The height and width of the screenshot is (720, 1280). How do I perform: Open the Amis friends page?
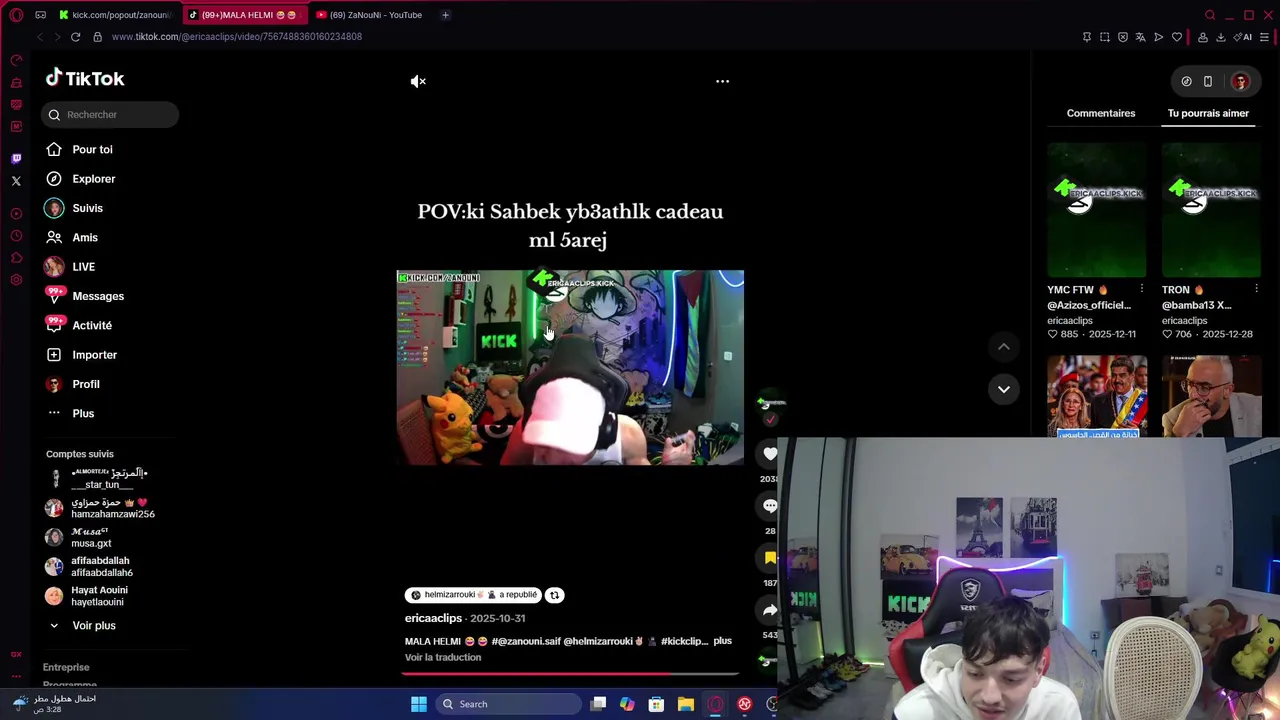(84, 238)
